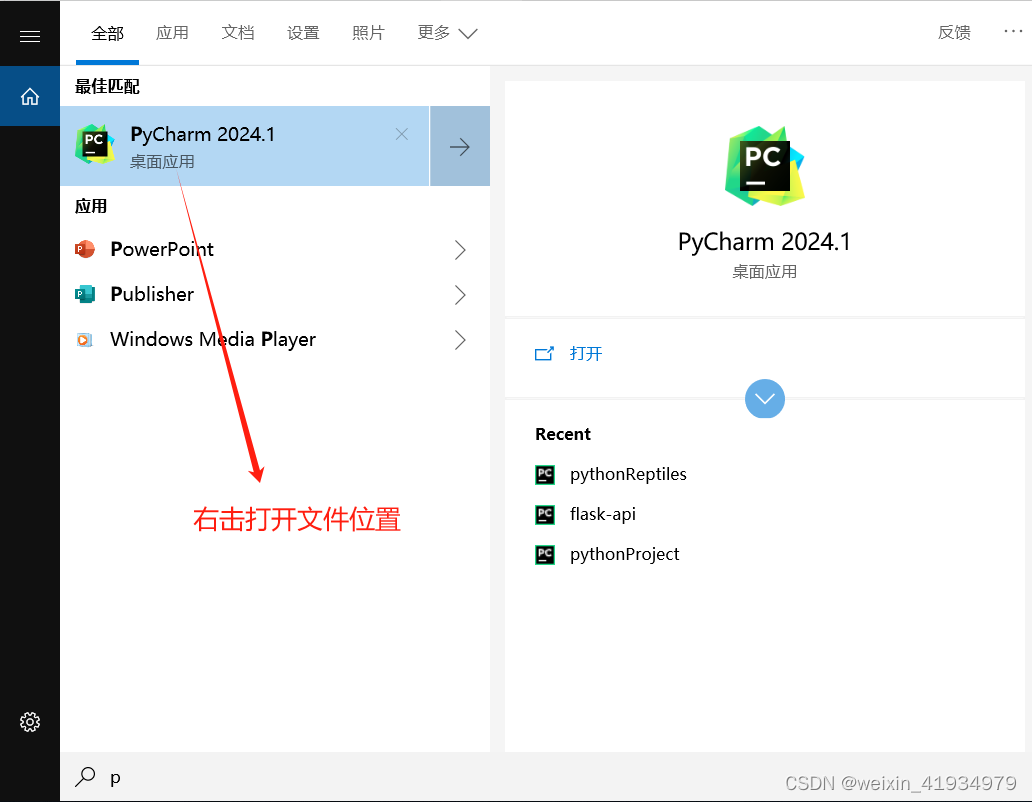
Task: Click the open-app icon beside 打开
Action: (544, 354)
